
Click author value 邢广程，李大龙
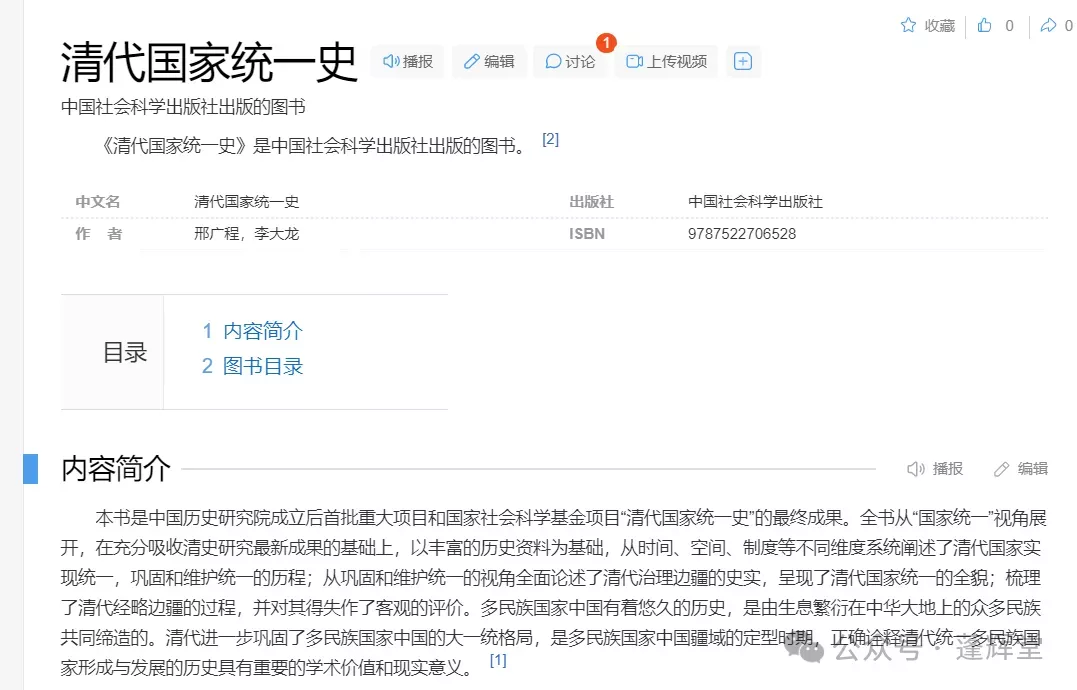coord(247,234)
